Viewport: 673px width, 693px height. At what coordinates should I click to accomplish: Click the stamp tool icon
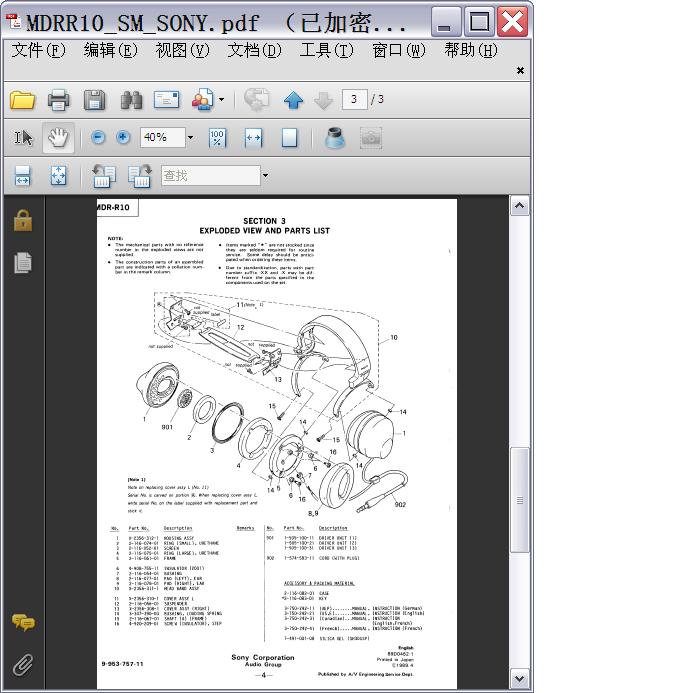(335, 138)
